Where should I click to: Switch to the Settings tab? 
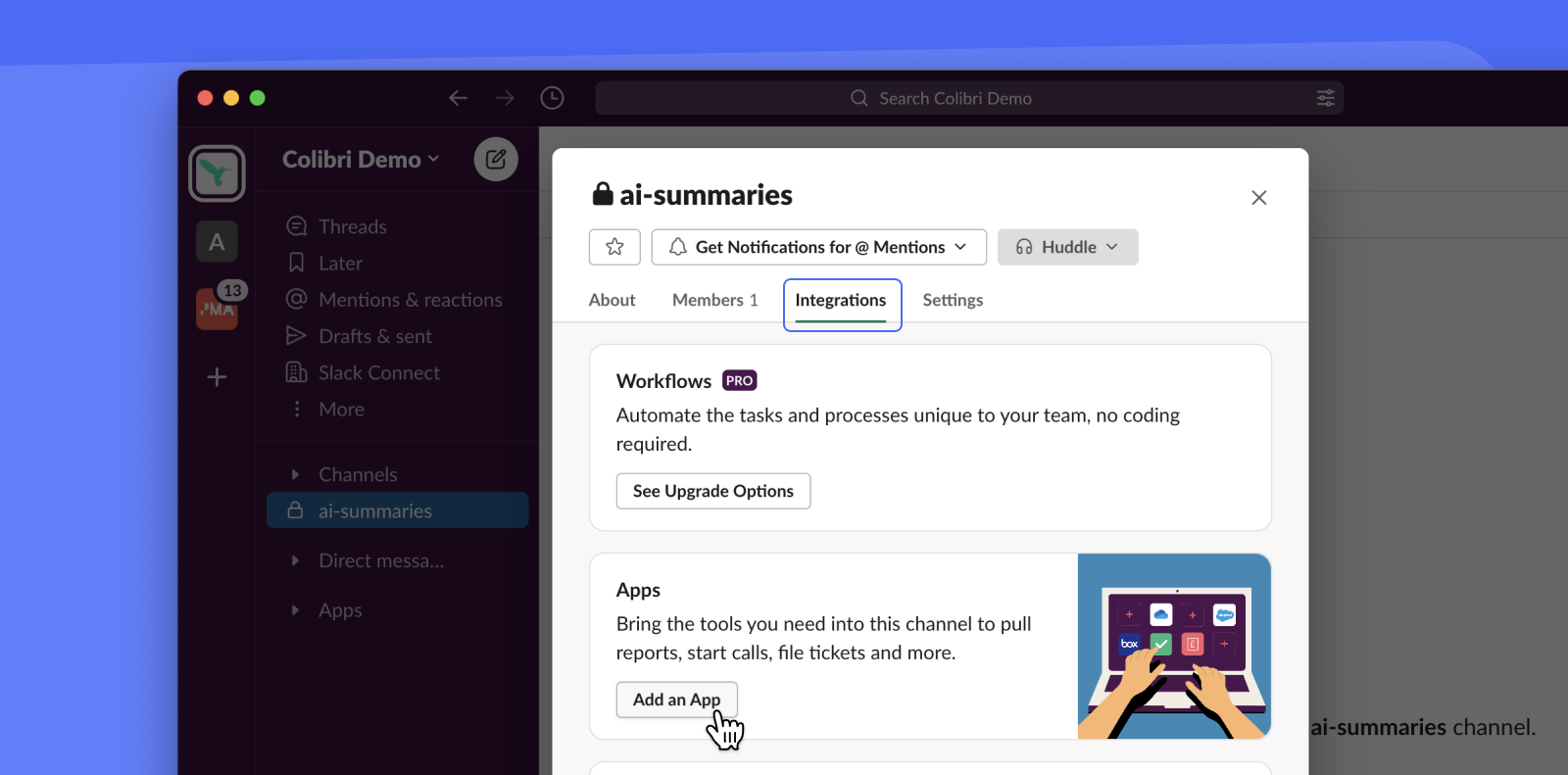tap(953, 300)
